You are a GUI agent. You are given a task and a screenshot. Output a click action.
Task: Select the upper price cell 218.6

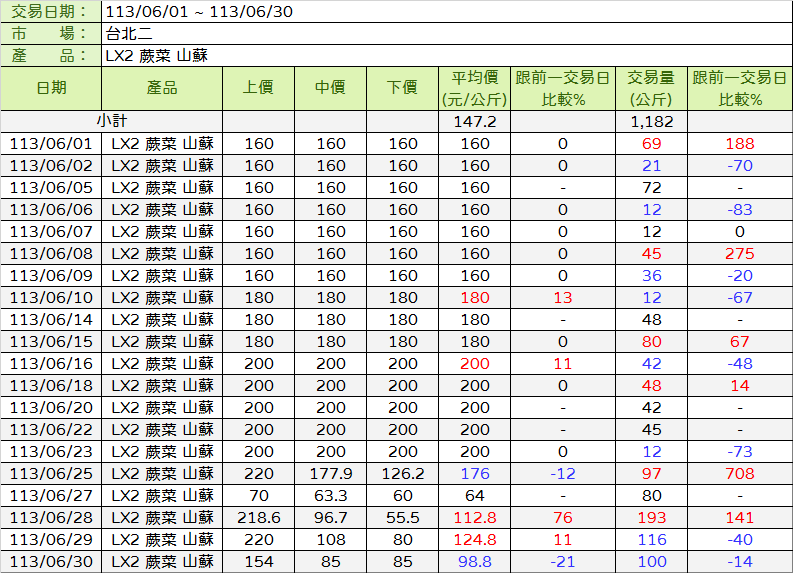pos(258,517)
